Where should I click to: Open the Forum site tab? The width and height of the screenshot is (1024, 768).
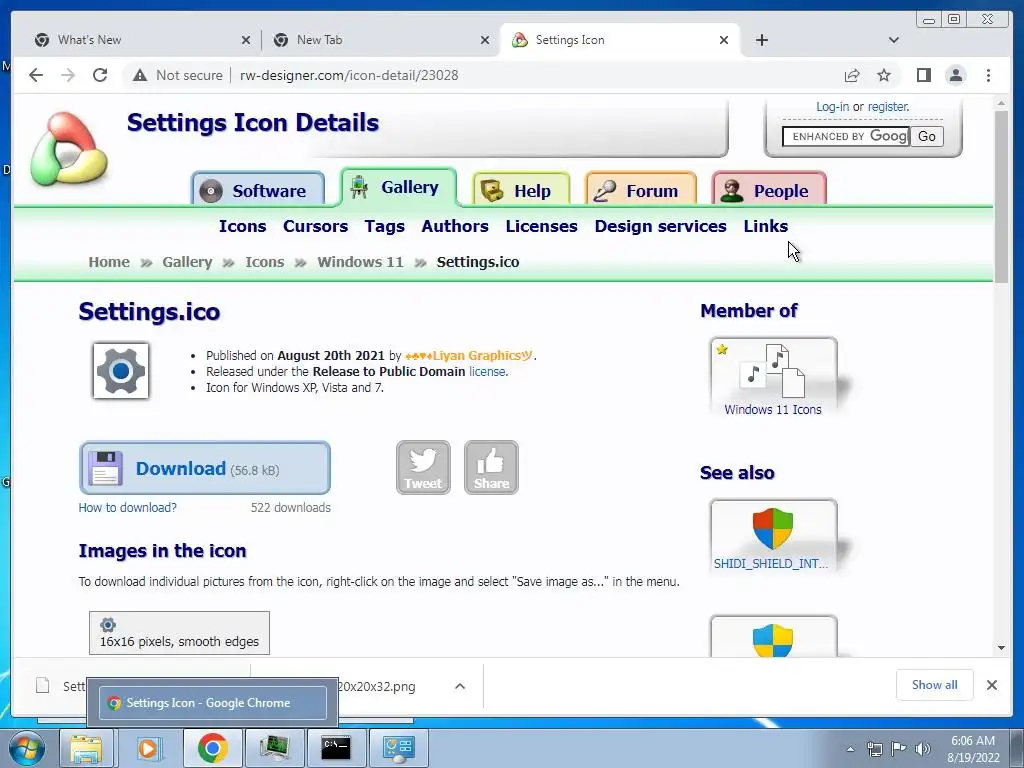(641, 190)
